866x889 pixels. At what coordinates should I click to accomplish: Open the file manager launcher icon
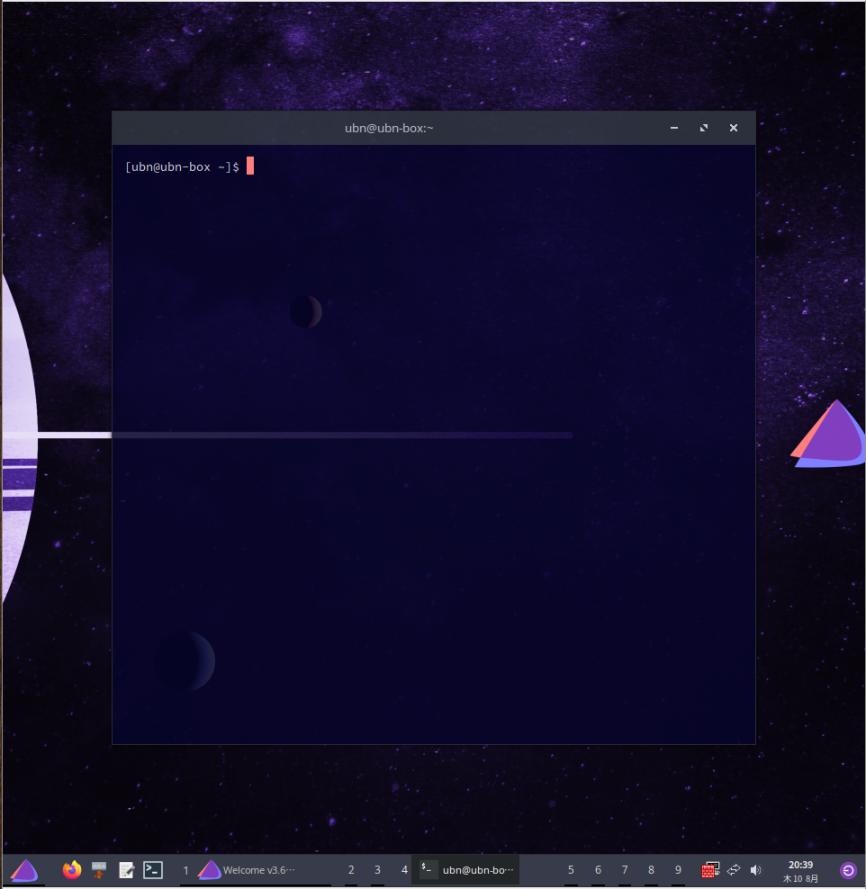tap(99, 870)
